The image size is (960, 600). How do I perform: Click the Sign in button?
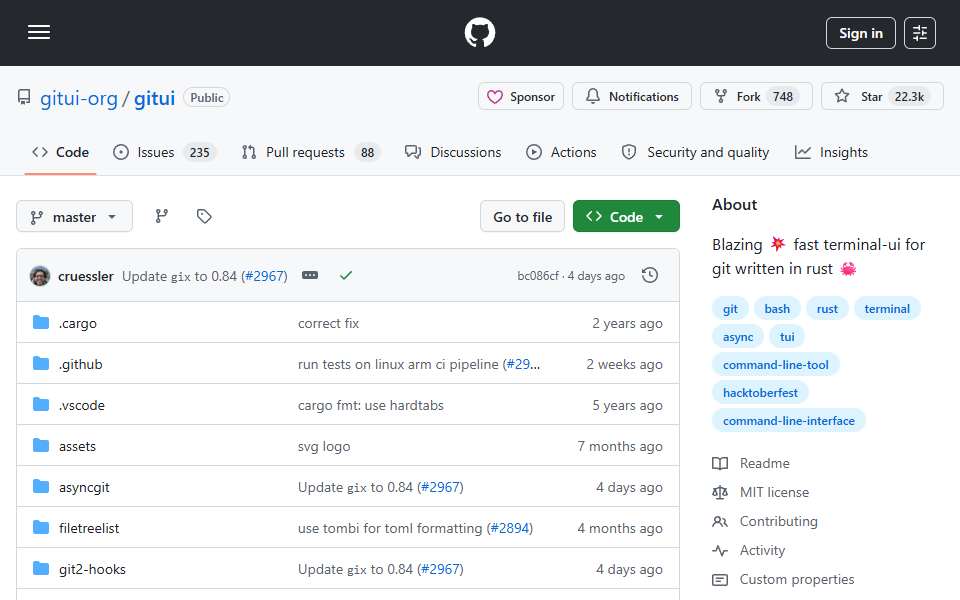(860, 33)
